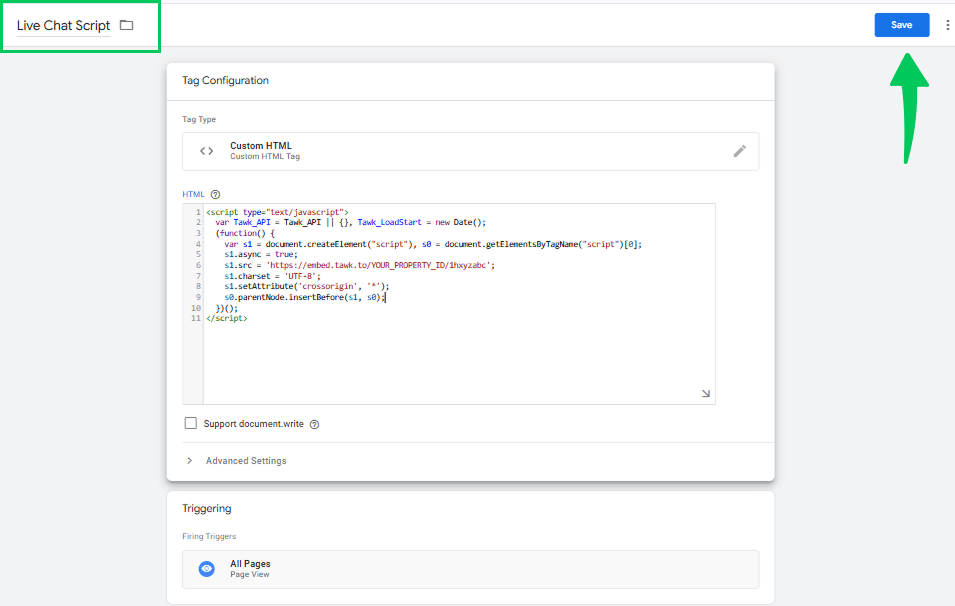Click the help icon beside Support document.write
955x606 pixels.
coord(314,425)
